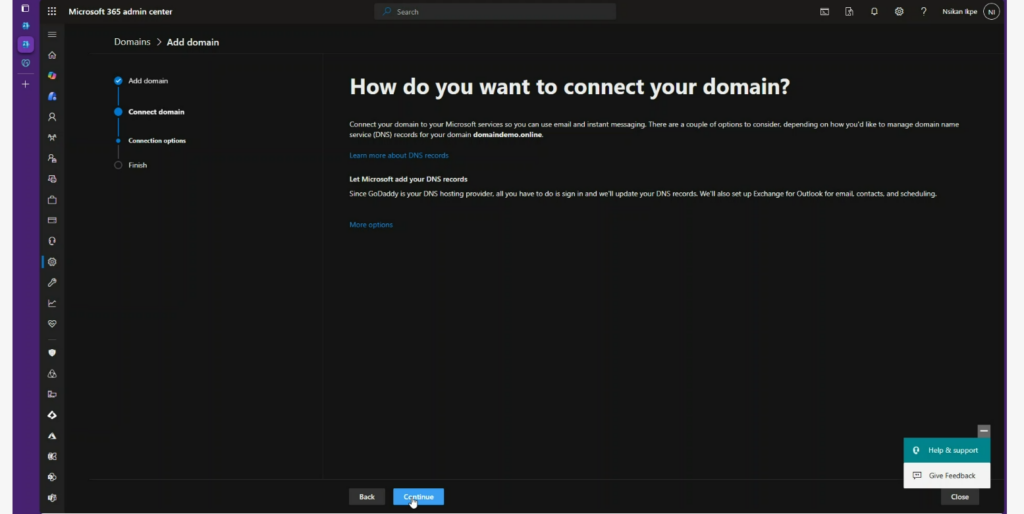
Task: Open Learn more about DNS records link
Action: click(399, 156)
